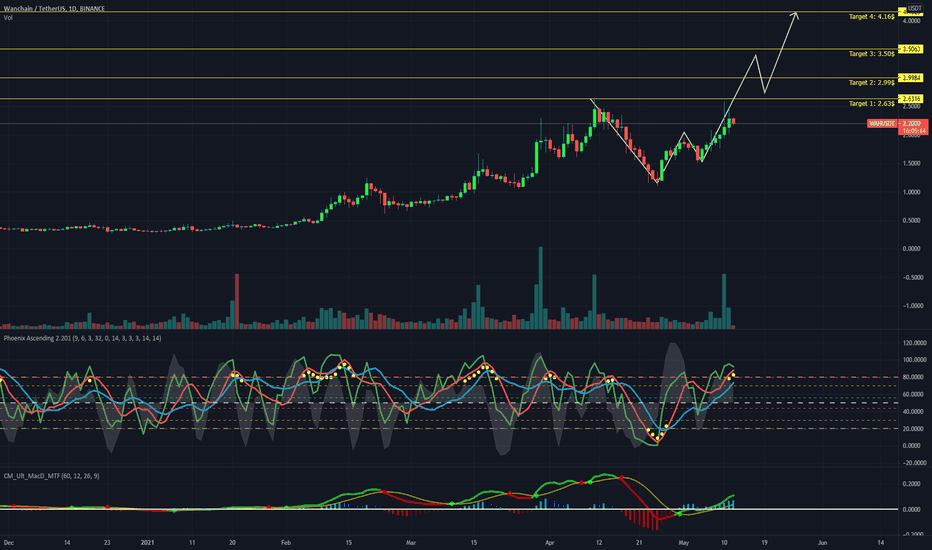
Task: Click the 20 date label on time axis
Action: 232,543
